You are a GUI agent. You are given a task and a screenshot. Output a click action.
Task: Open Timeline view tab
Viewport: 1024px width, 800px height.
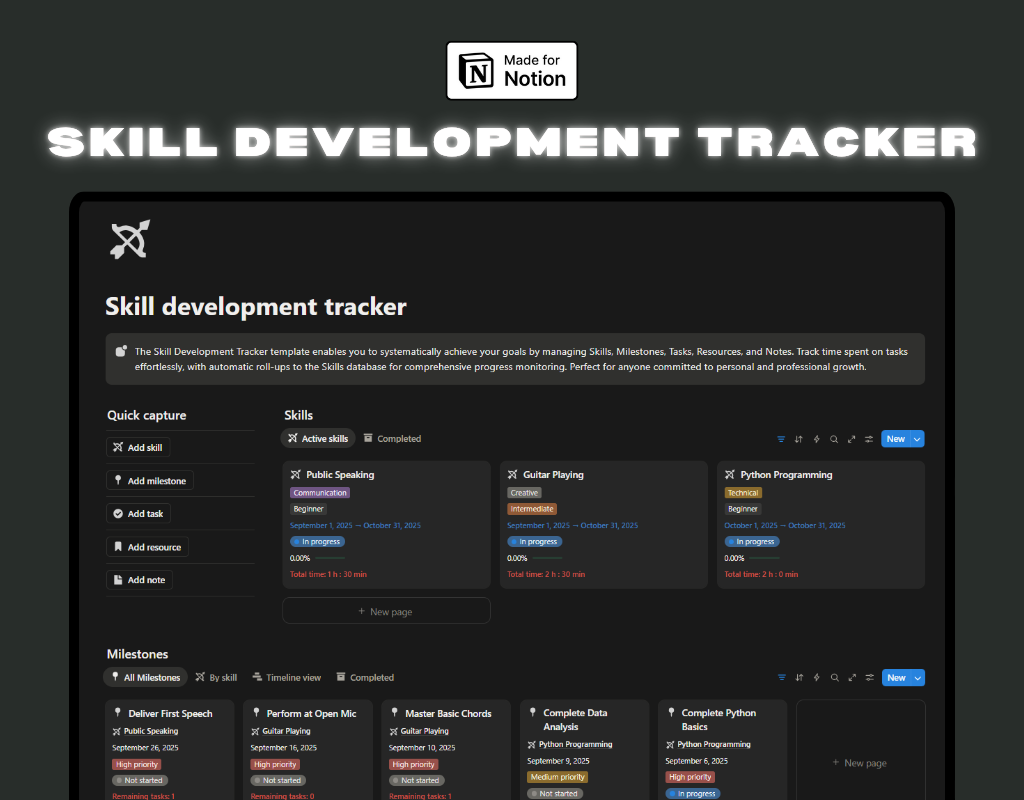(287, 677)
